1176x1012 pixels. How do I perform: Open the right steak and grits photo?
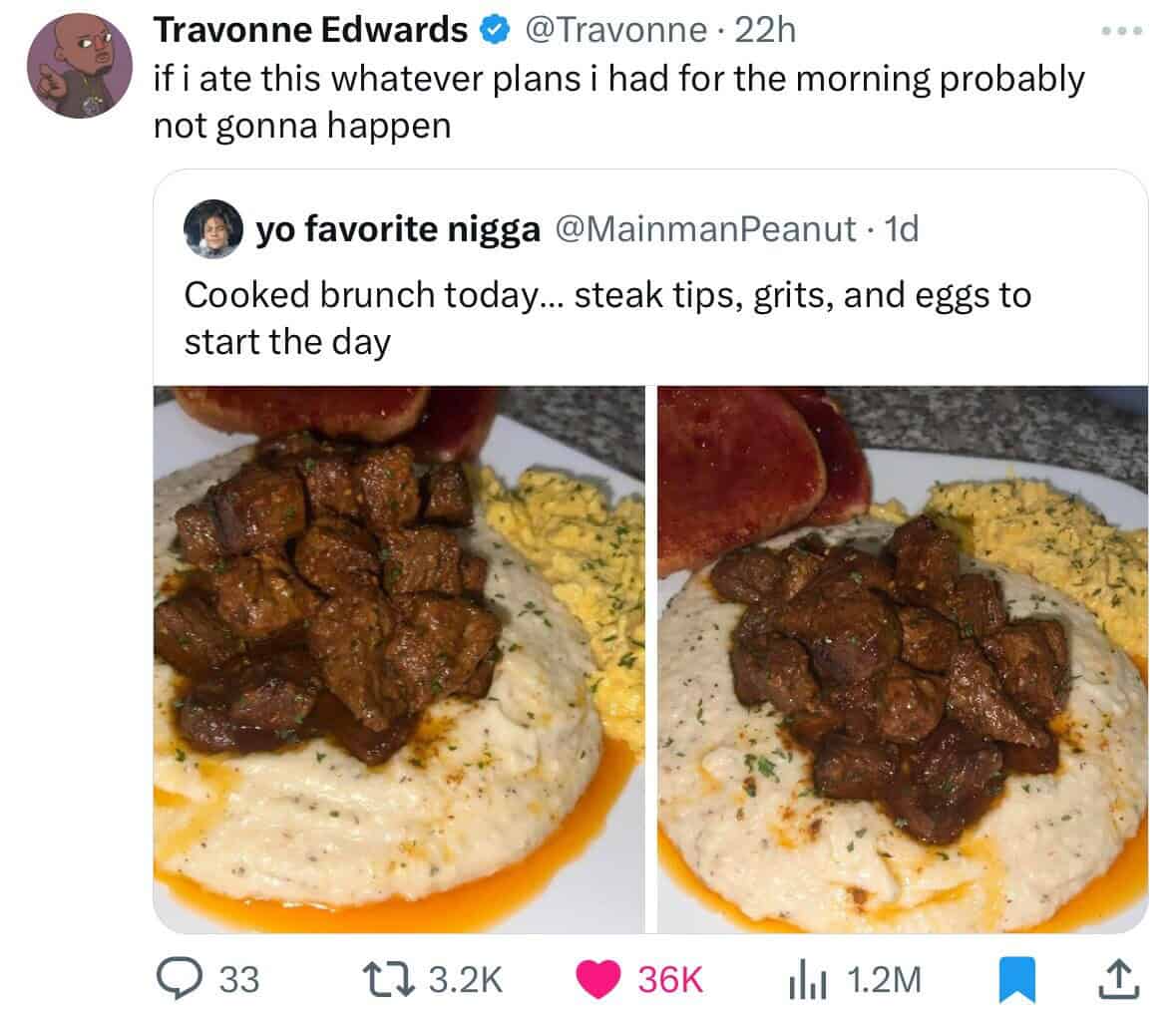[x=903, y=660]
